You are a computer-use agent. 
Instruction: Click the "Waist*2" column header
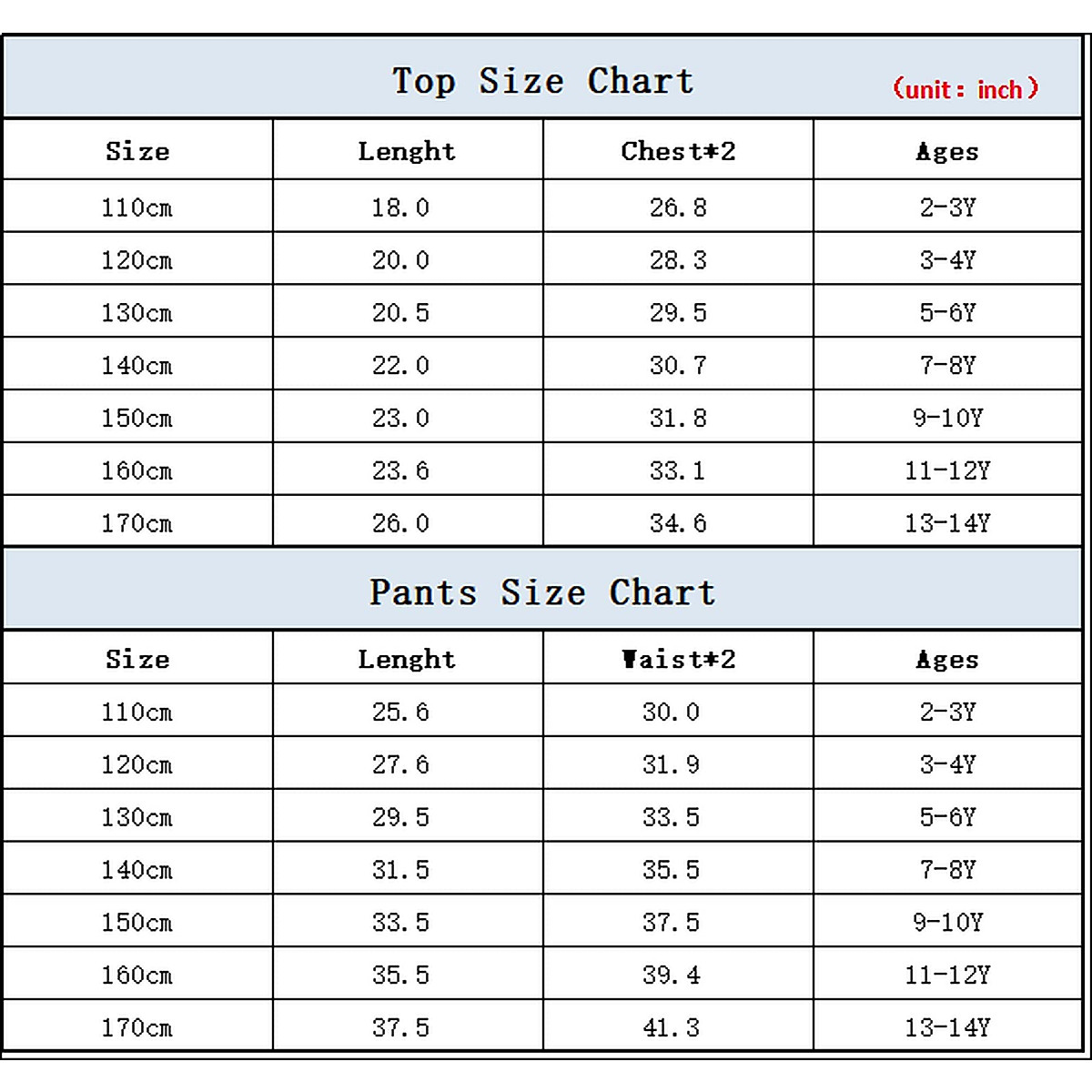click(x=678, y=659)
